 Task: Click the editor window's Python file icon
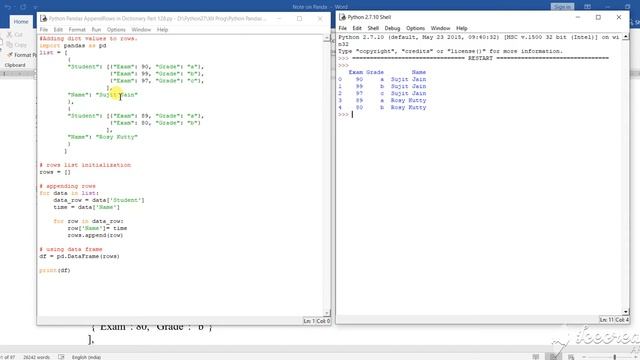pos(43,18)
